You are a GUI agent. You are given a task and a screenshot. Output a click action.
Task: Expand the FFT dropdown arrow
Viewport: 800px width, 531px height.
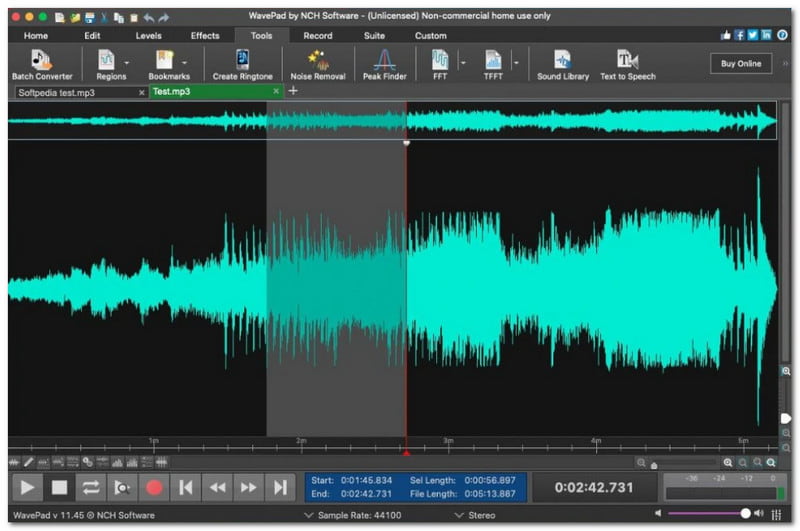(x=463, y=63)
